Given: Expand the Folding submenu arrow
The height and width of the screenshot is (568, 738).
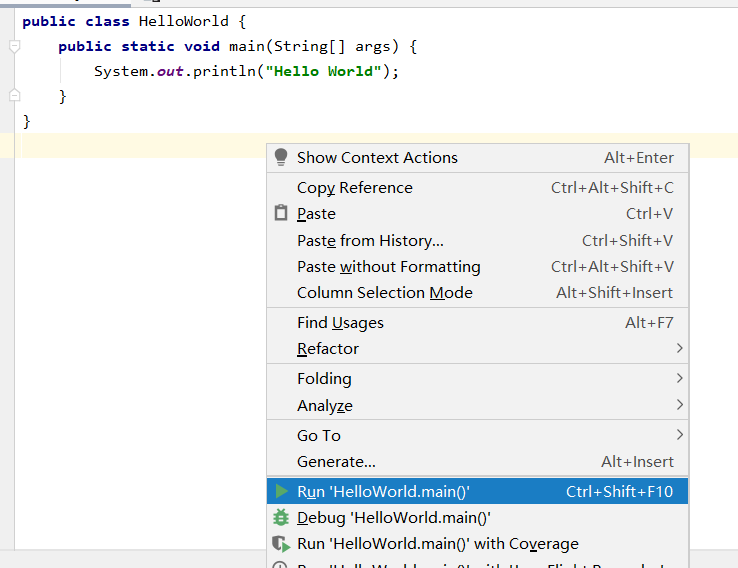Looking at the screenshot, I should tap(679, 378).
